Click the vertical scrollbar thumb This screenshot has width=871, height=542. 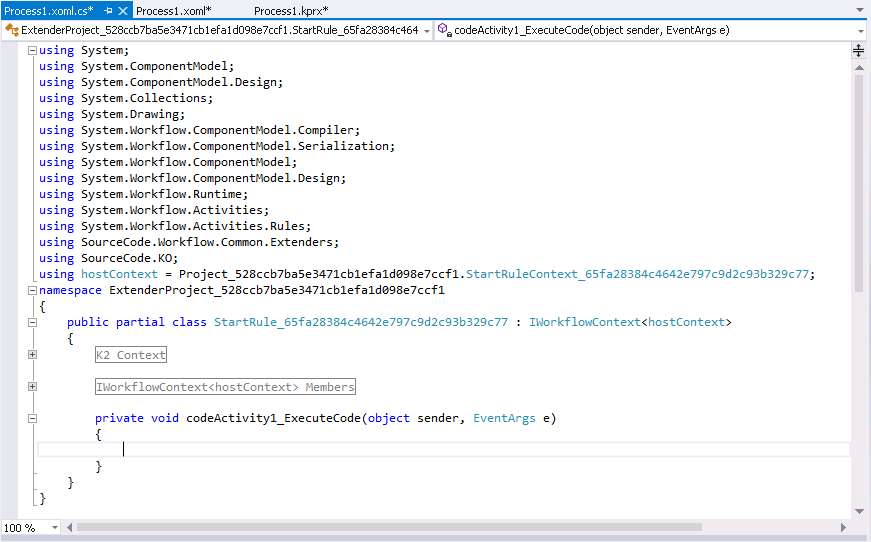[859, 183]
